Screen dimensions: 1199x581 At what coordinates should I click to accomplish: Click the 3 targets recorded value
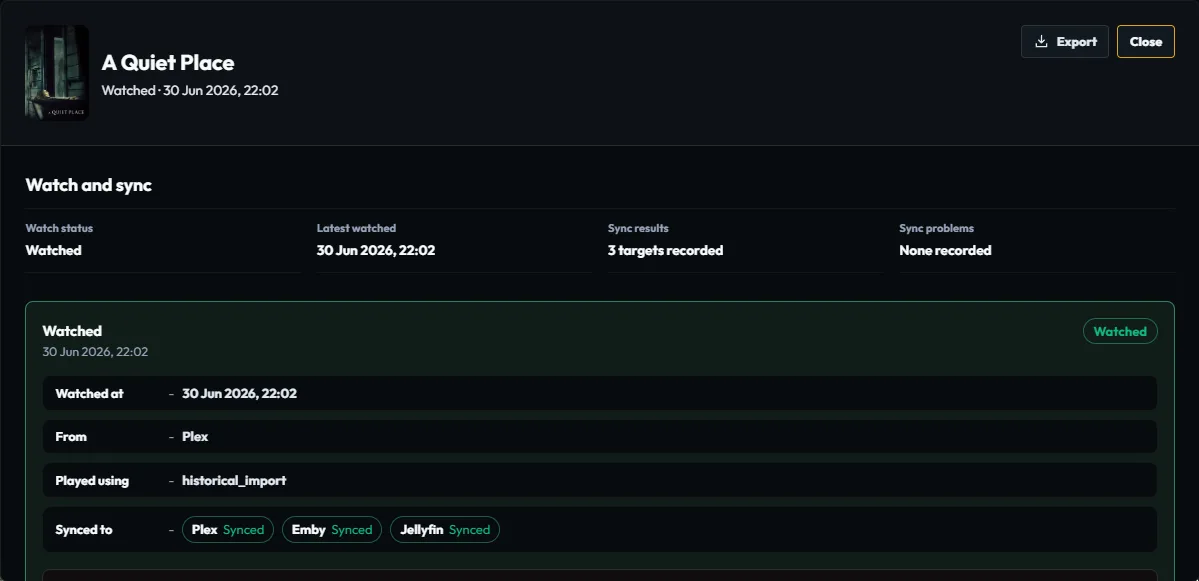click(x=665, y=250)
